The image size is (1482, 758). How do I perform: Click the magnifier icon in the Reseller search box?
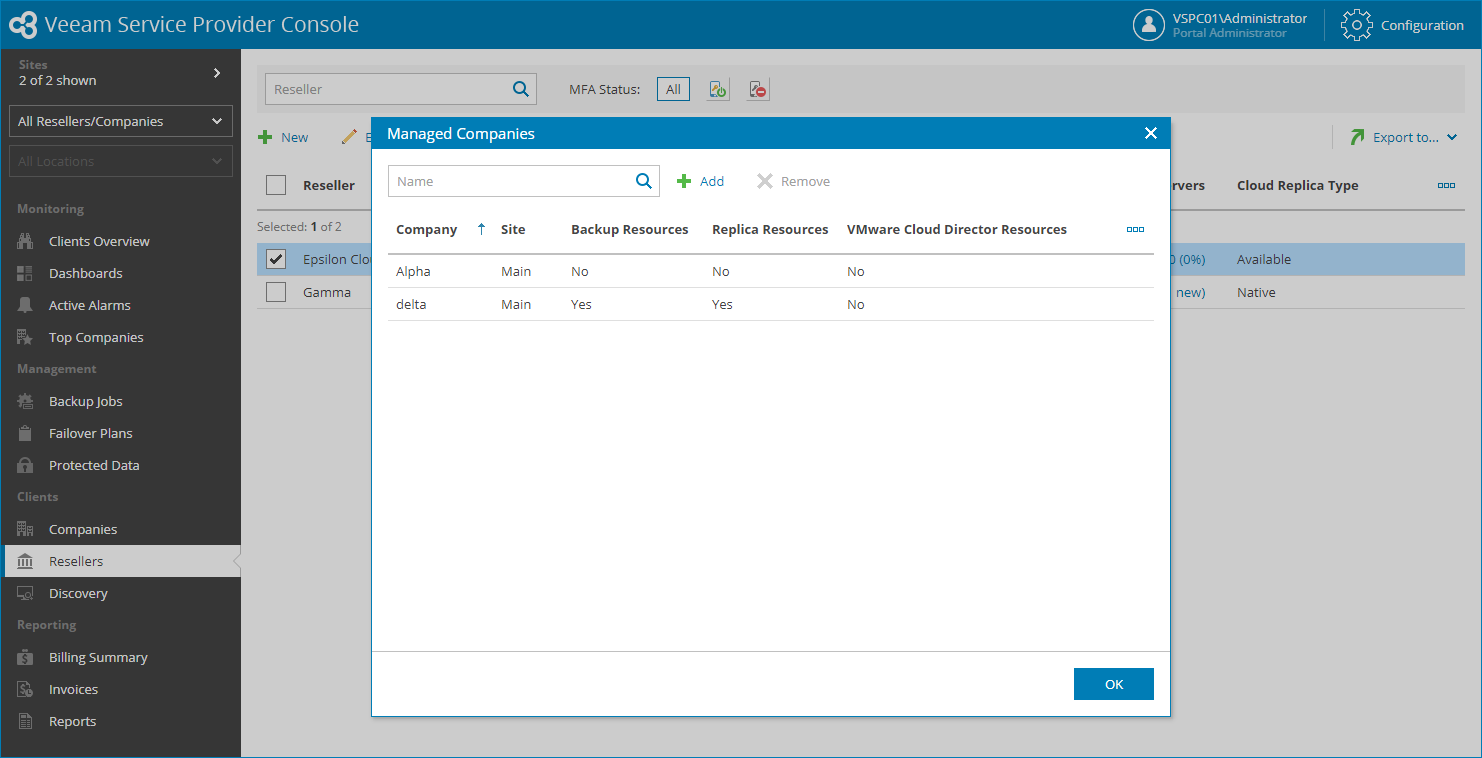tap(520, 89)
